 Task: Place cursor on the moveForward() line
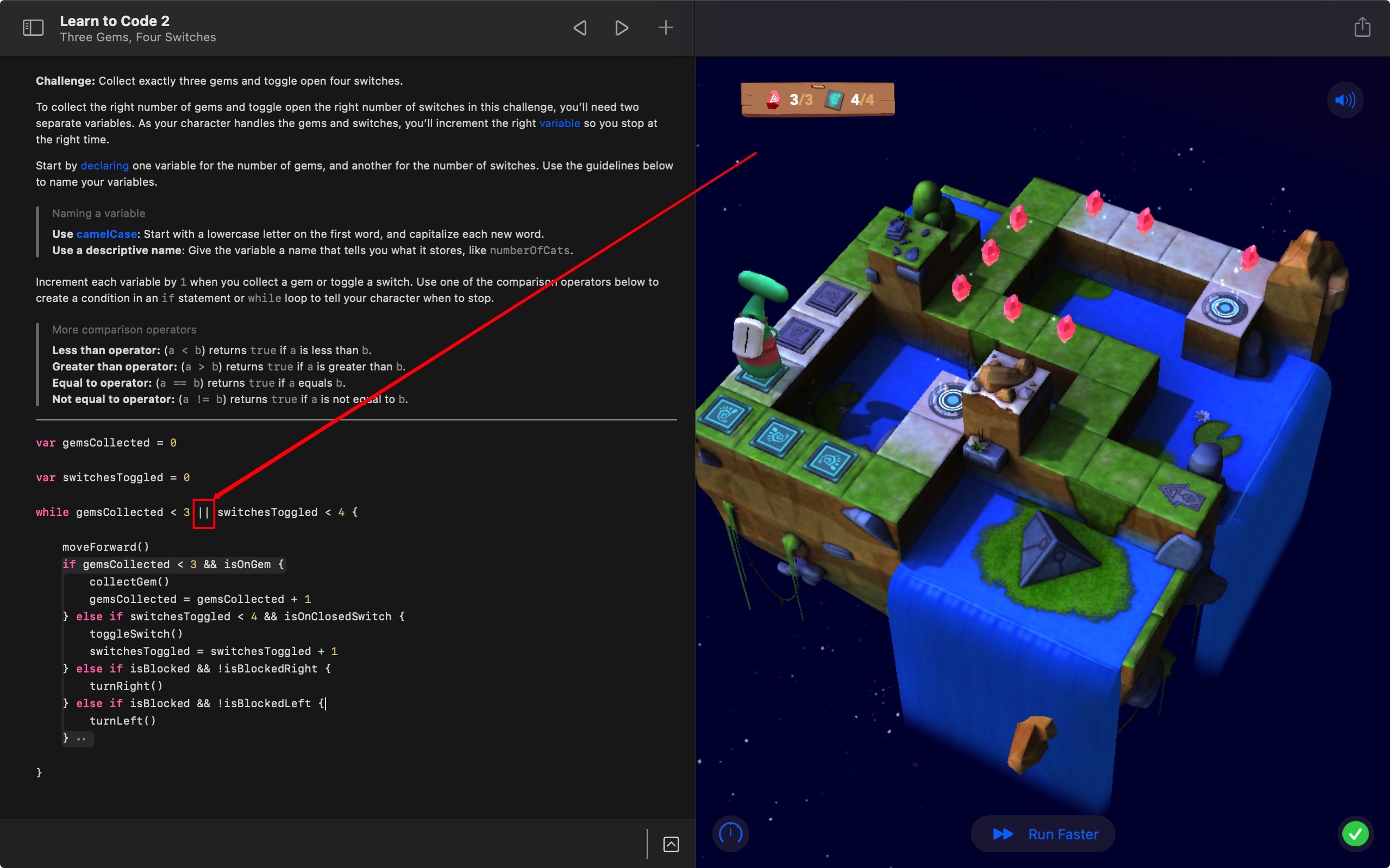[x=105, y=546]
